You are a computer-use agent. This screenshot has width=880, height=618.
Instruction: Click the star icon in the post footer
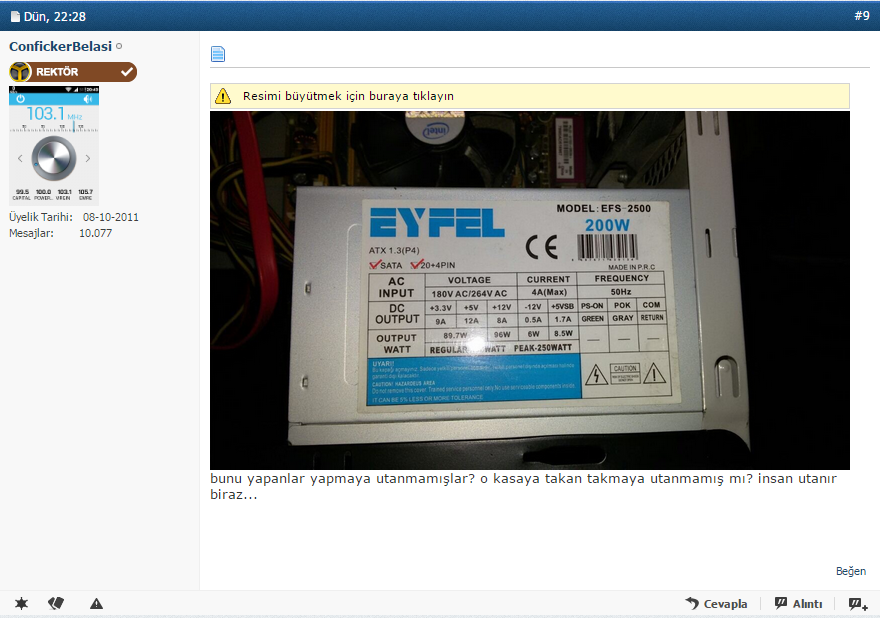point(21,603)
